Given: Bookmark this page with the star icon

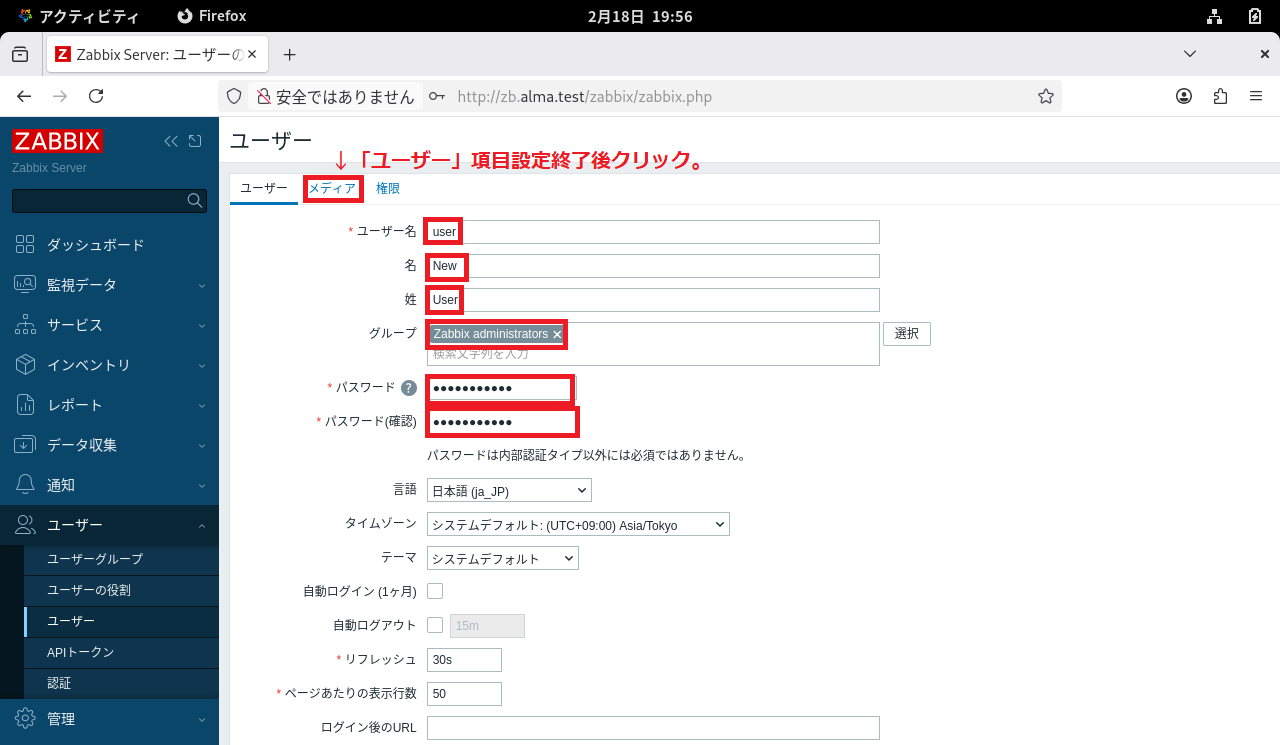Looking at the screenshot, I should tap(1046, 96).
